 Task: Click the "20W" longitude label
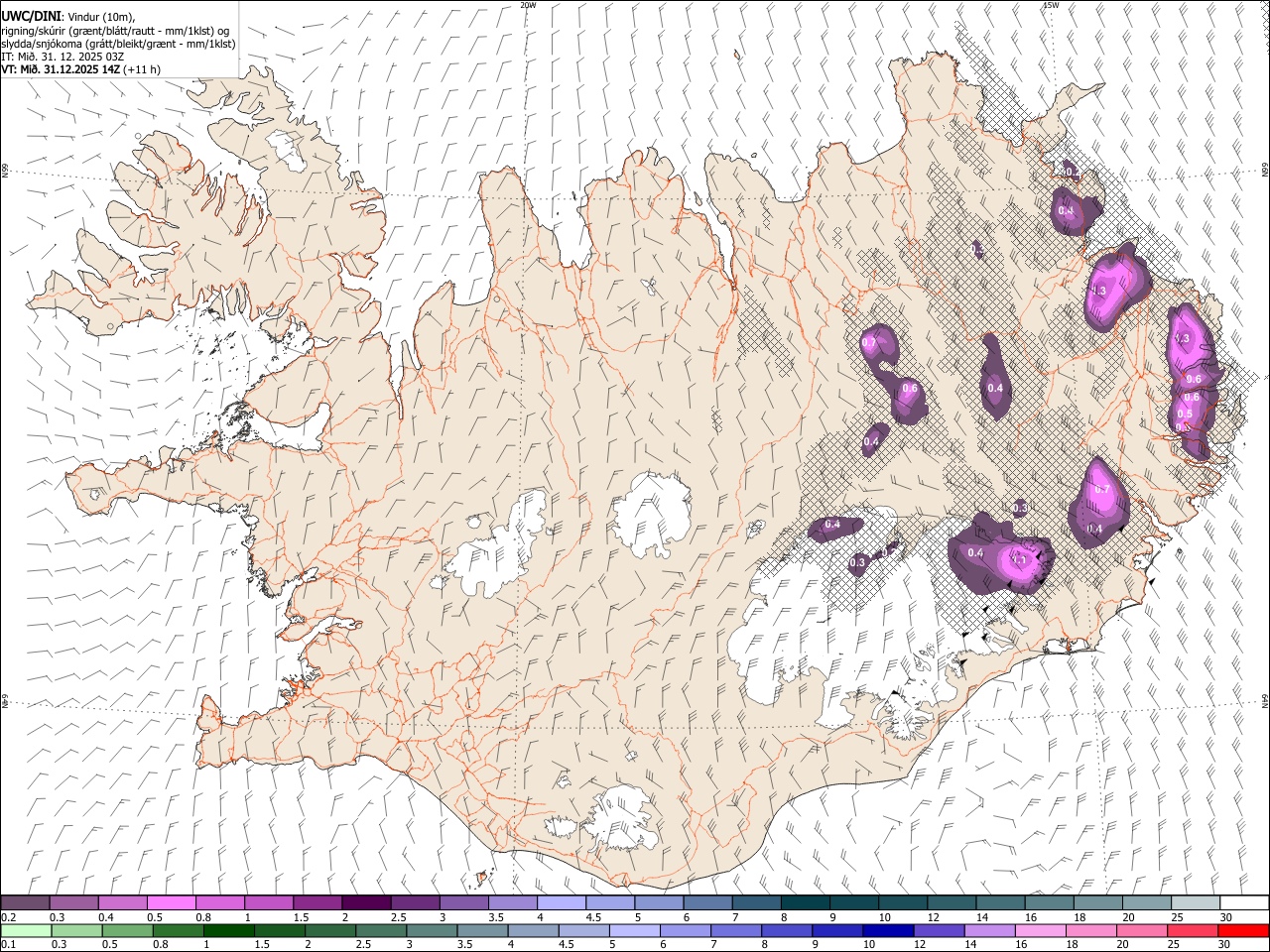(x=528, y=5)
